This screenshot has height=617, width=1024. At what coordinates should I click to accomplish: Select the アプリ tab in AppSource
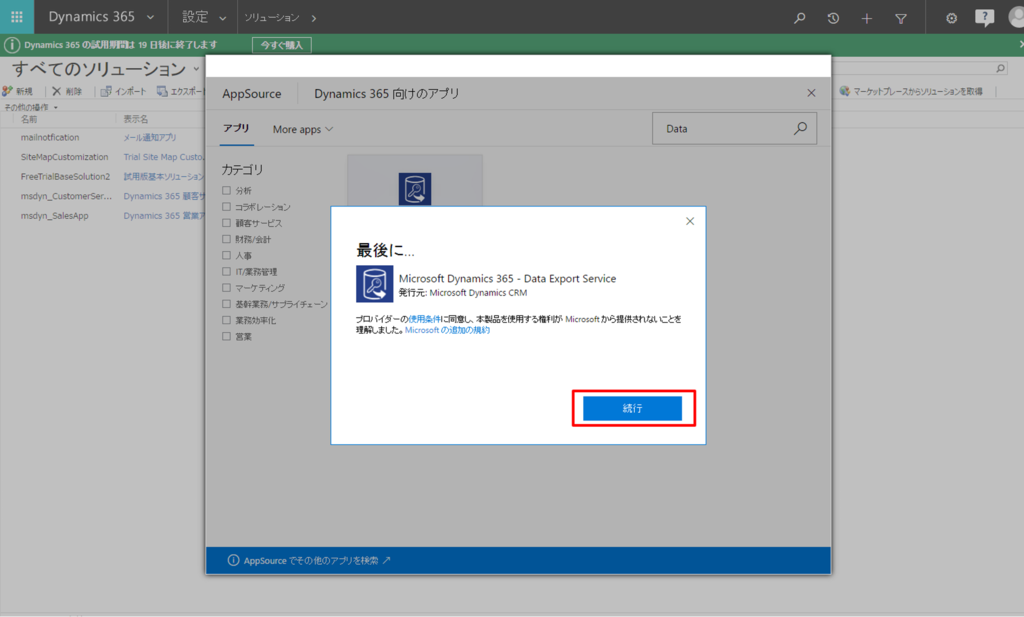click(236, 129)
